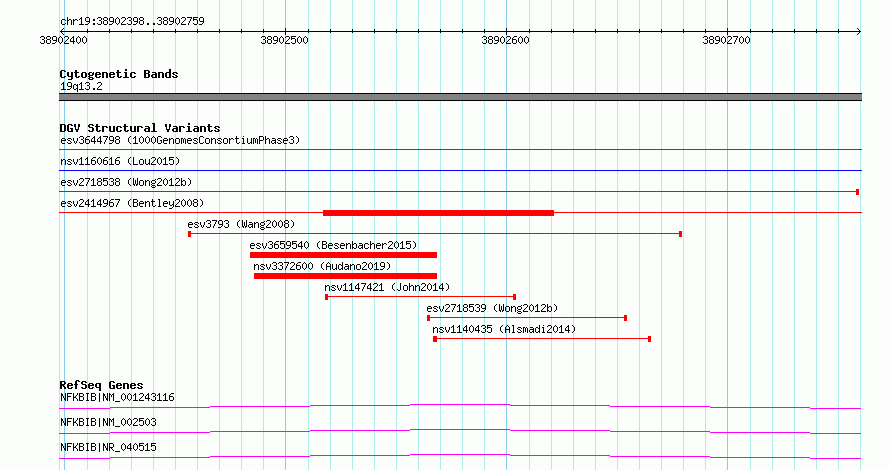Click the gray 19q13.2 cytogenetic band bar

tap(460, 97)
